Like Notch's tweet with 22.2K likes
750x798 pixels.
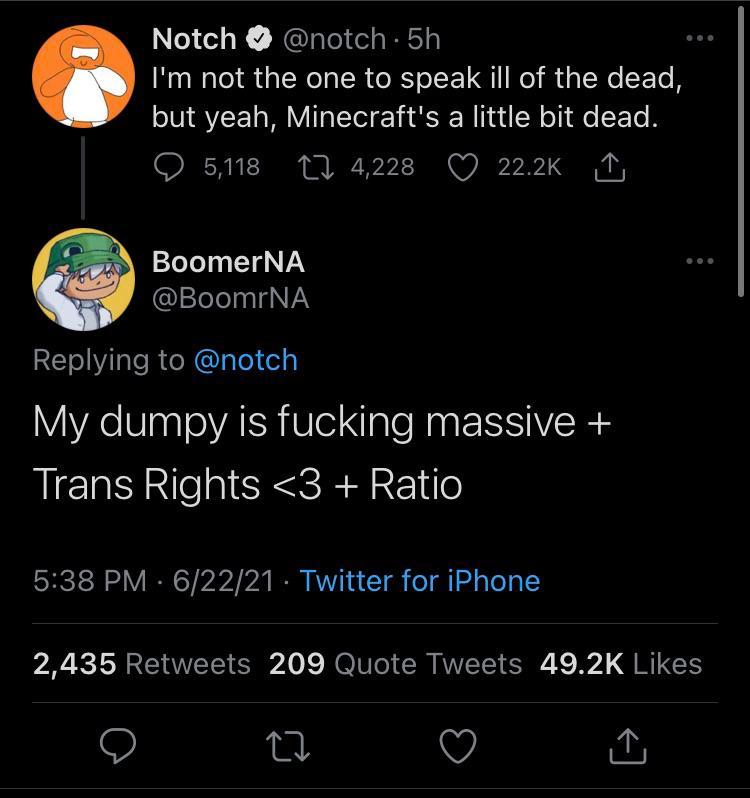point(462,167)
